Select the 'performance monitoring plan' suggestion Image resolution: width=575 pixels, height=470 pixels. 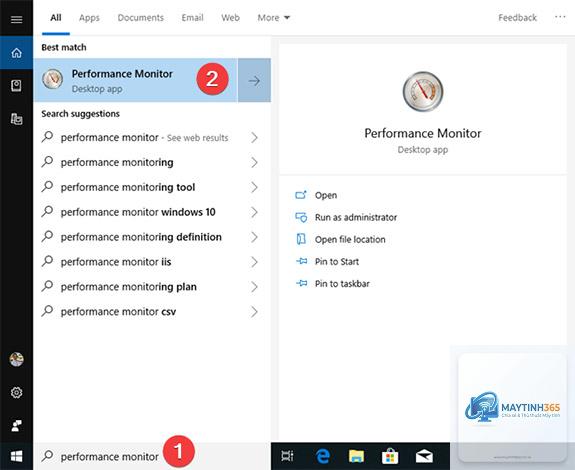[128, 287]
